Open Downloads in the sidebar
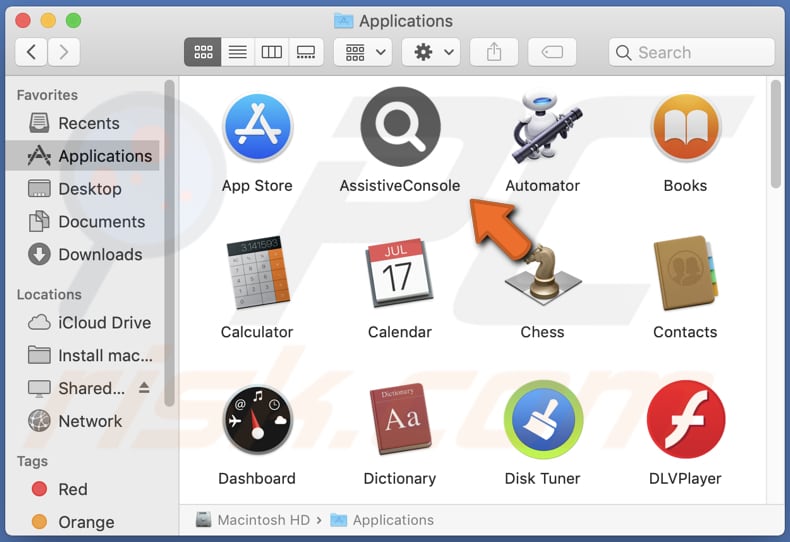 click(84, 254)
